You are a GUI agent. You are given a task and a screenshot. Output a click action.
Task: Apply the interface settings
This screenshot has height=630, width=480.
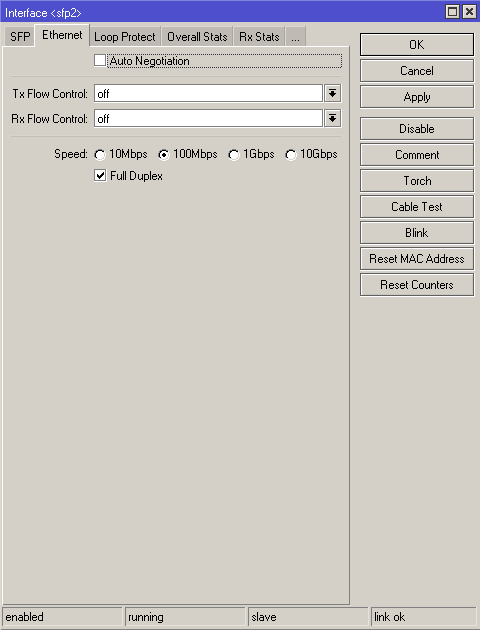(417, 97)
